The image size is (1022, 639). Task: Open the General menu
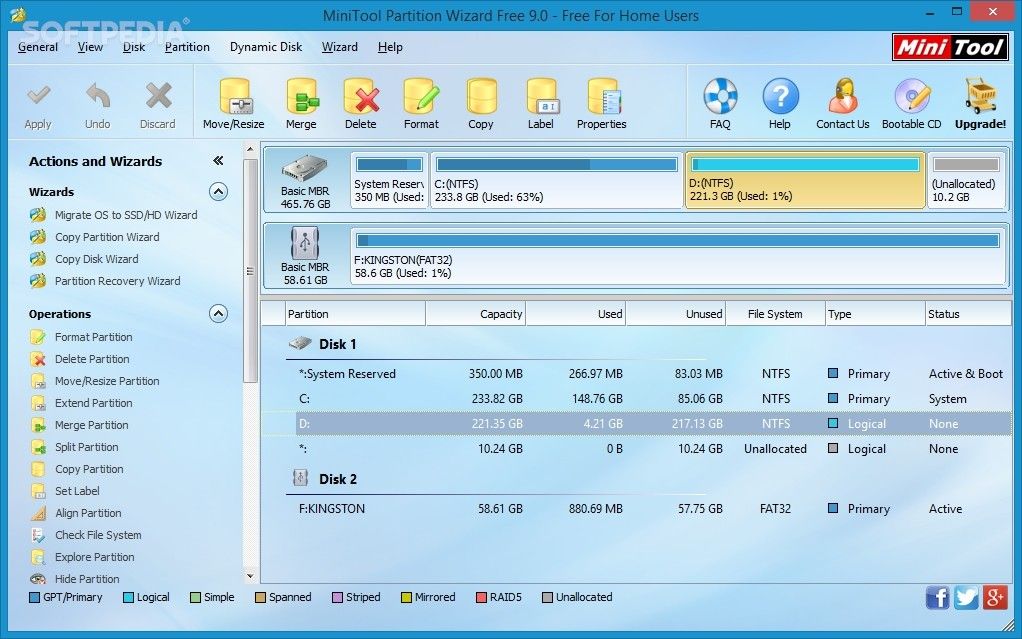point(38,47)
